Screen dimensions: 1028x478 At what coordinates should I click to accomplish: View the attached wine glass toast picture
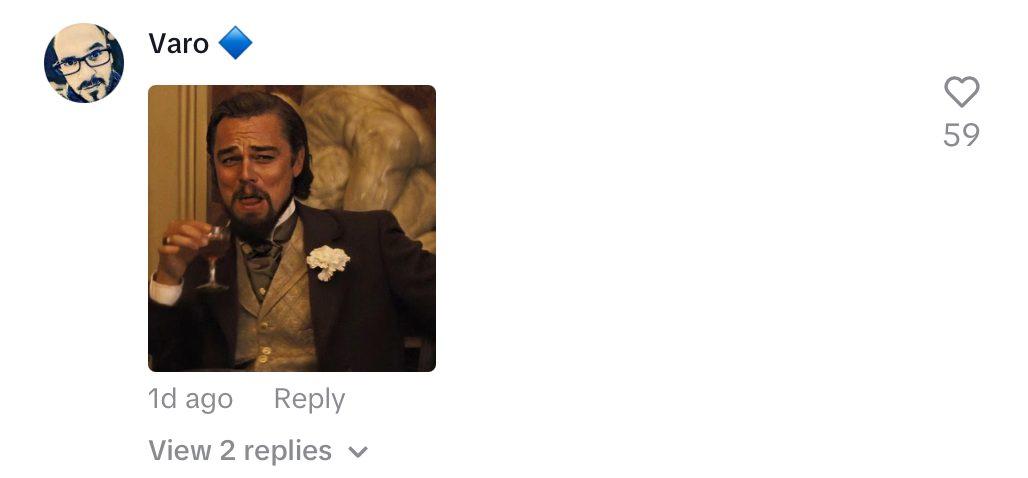pyautogui.click(x=292, y=228)
